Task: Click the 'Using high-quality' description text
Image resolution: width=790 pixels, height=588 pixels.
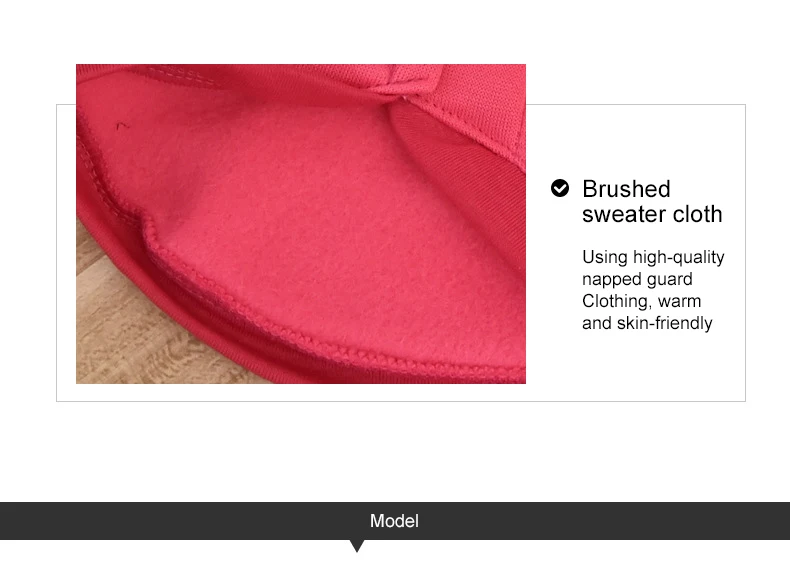Action: (653, 257)
